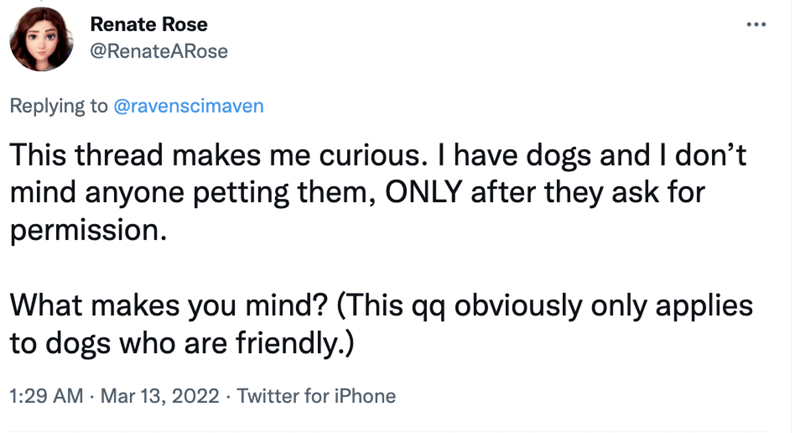This screenshot has width=800, height=433.
Task: Open the @ravenscimaven mention link
Action: 188,106
